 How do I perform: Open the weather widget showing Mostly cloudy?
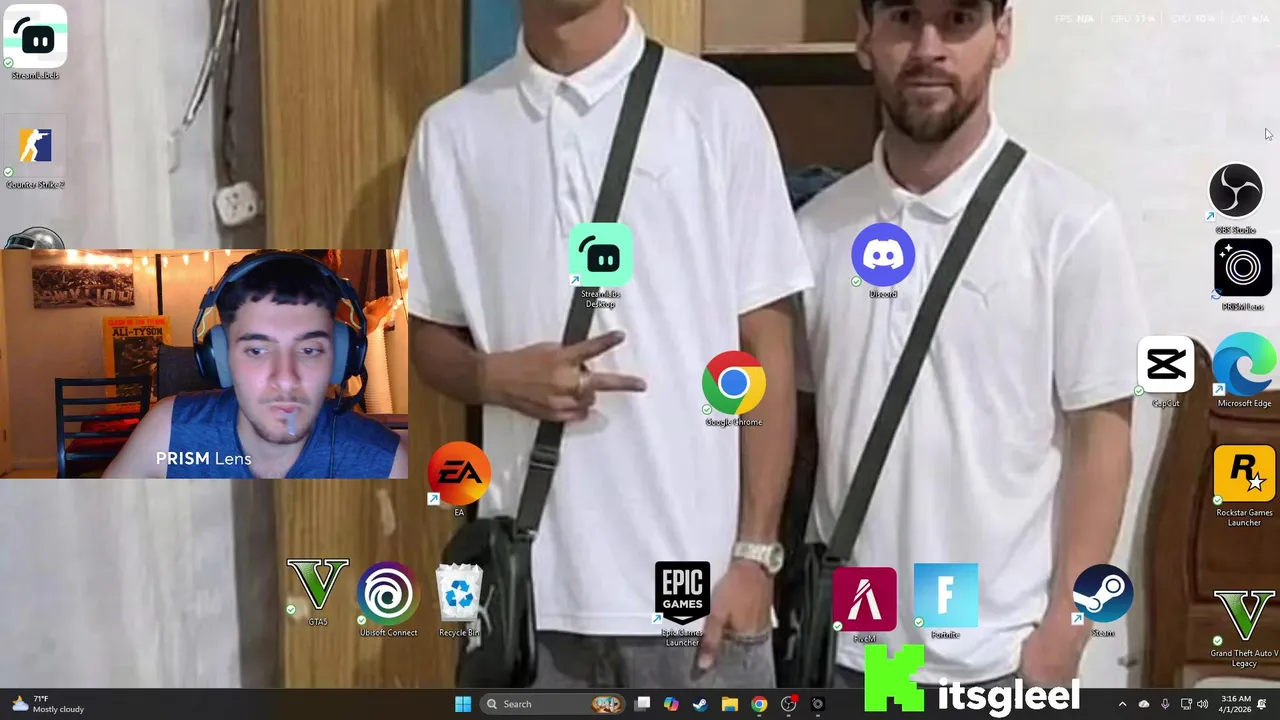coord(47,704)
